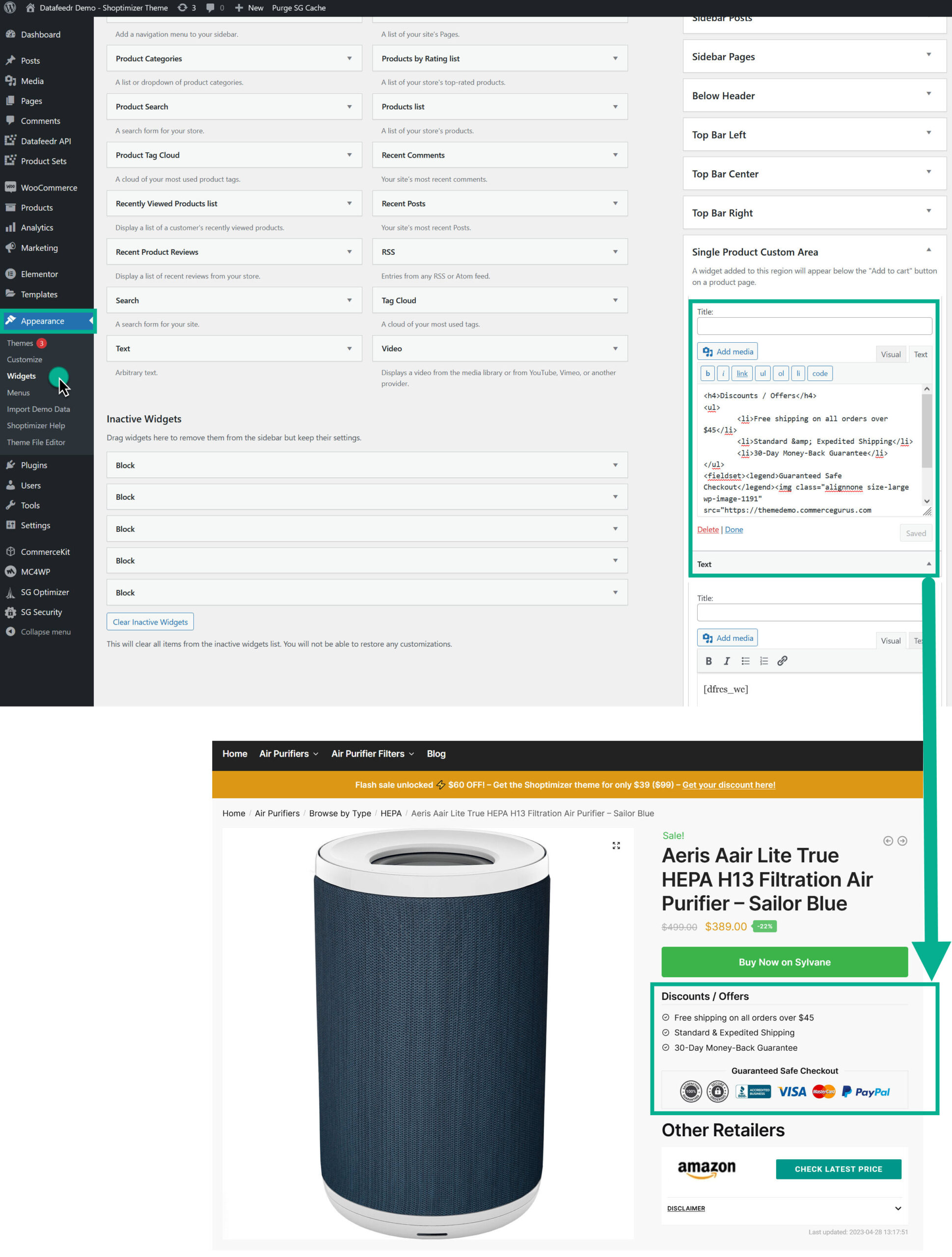Go to the Media library menu
The image size is (952, 1257).
[x=32, y=81]
